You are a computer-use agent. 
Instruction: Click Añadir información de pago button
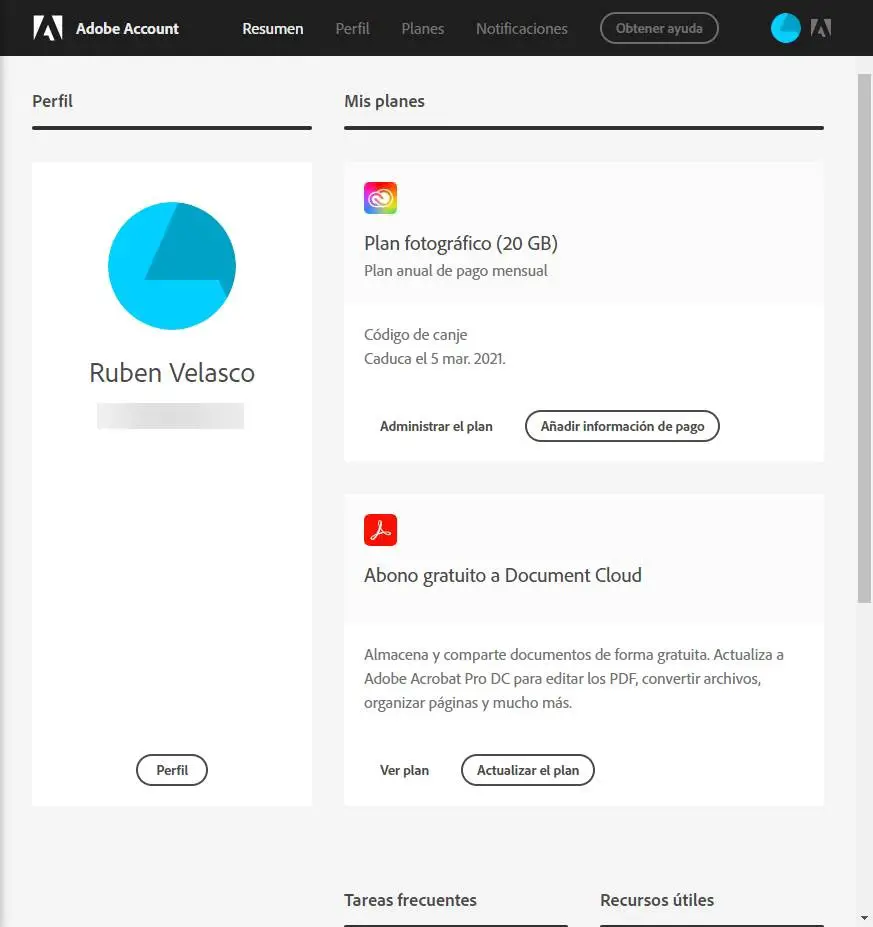pos(622,426)
